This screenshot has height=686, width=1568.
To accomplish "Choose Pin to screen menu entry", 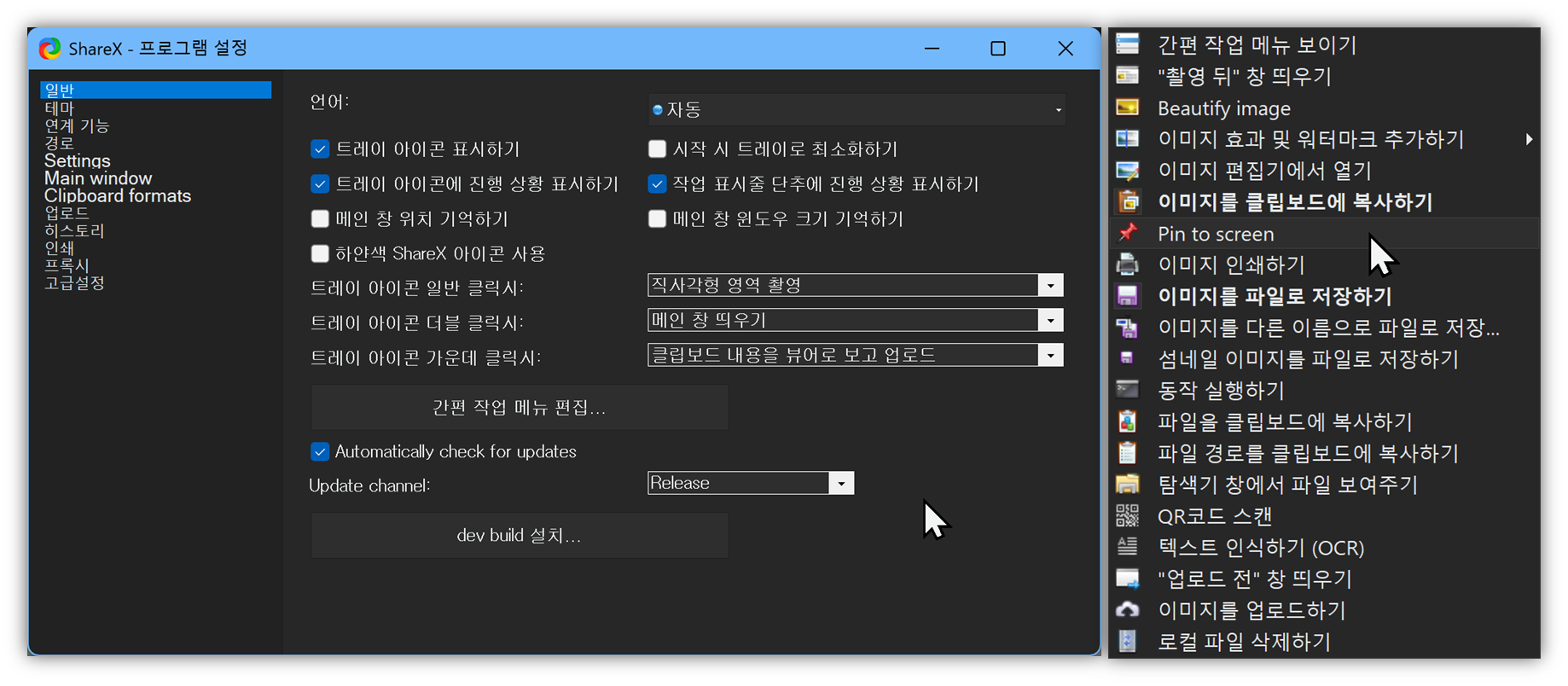I will coord(1324,233).
